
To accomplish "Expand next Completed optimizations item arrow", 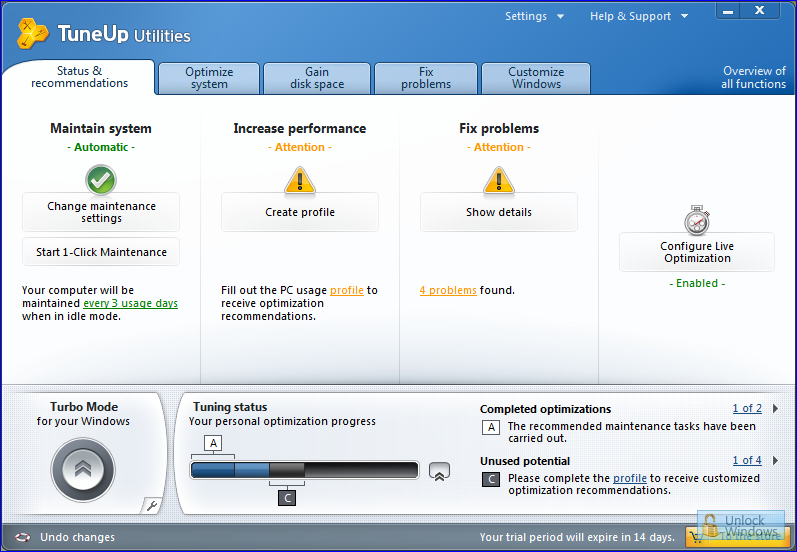I will pos(775,409).
